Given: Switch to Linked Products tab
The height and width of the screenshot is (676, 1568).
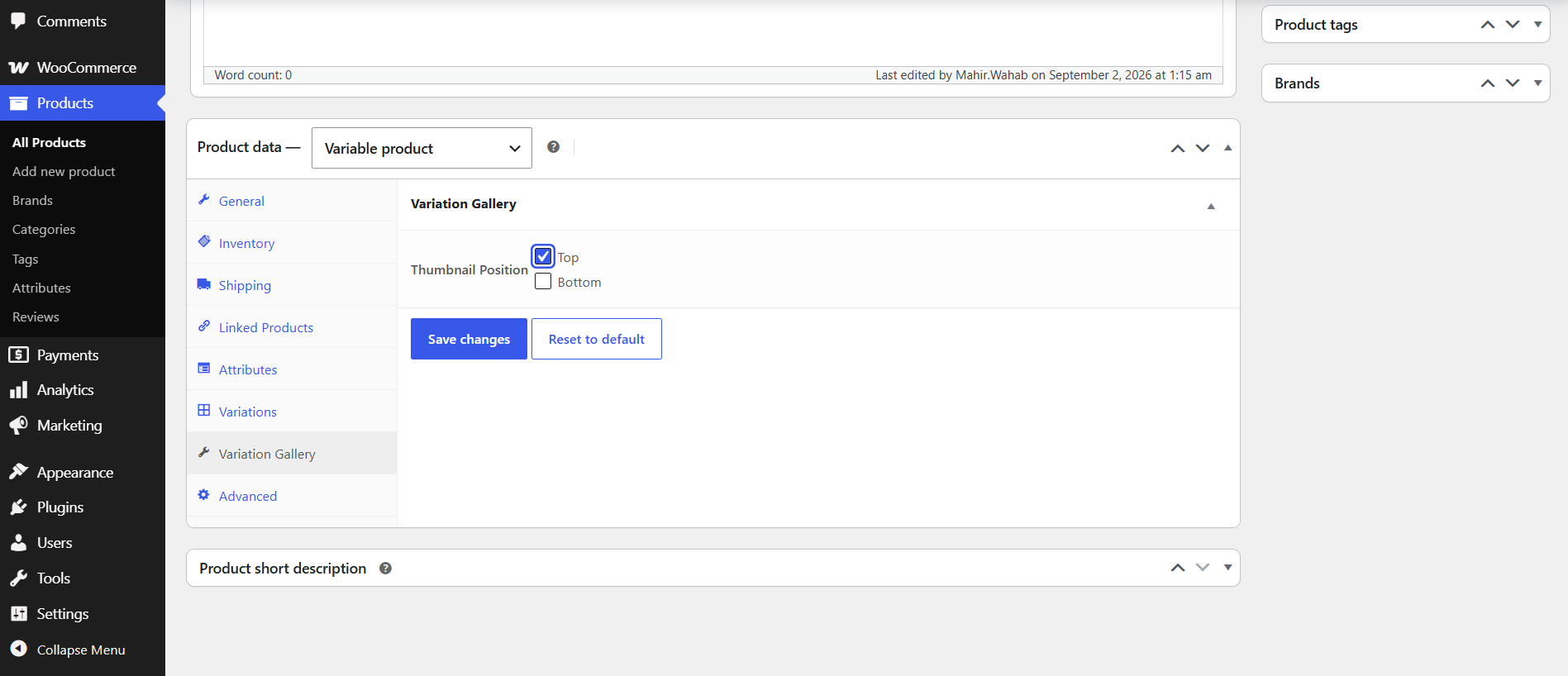Looking at the screenshot, I should [292, 327].
